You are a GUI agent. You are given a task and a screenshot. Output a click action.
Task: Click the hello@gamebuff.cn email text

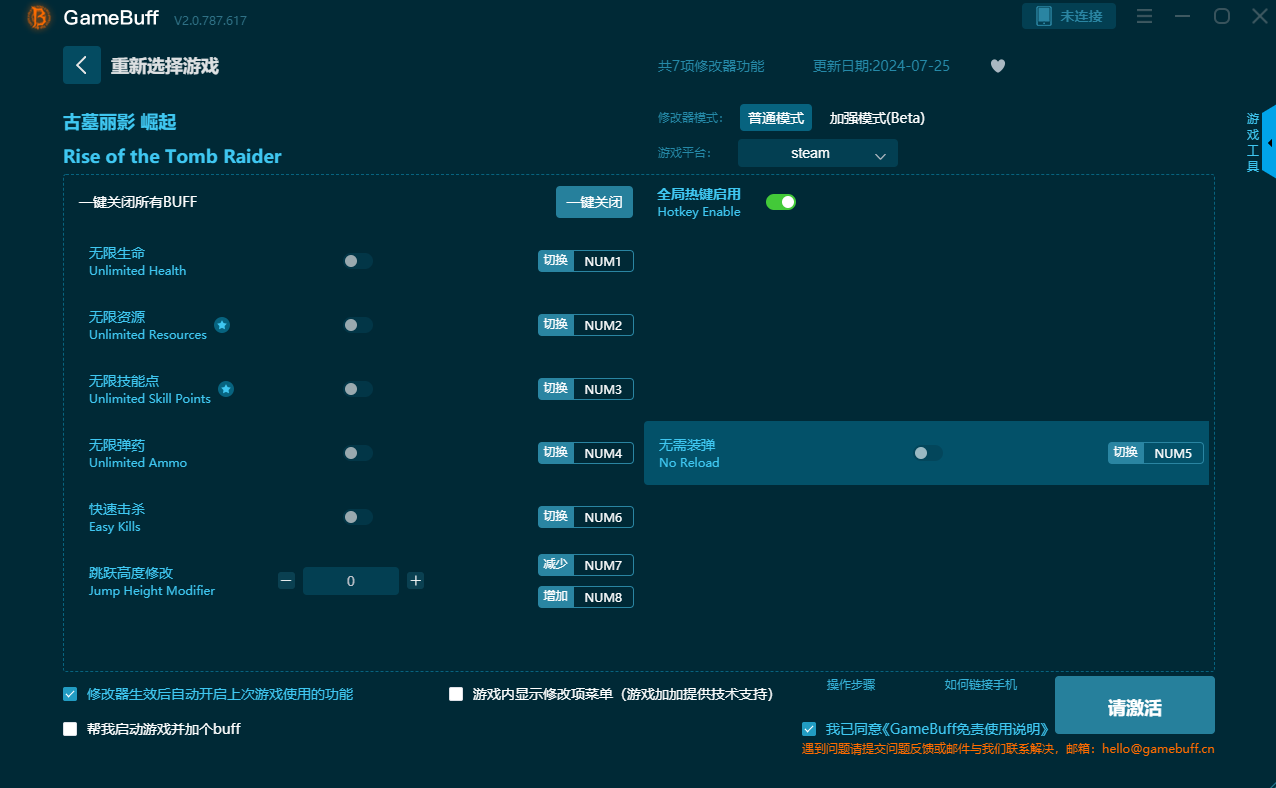1158,749
